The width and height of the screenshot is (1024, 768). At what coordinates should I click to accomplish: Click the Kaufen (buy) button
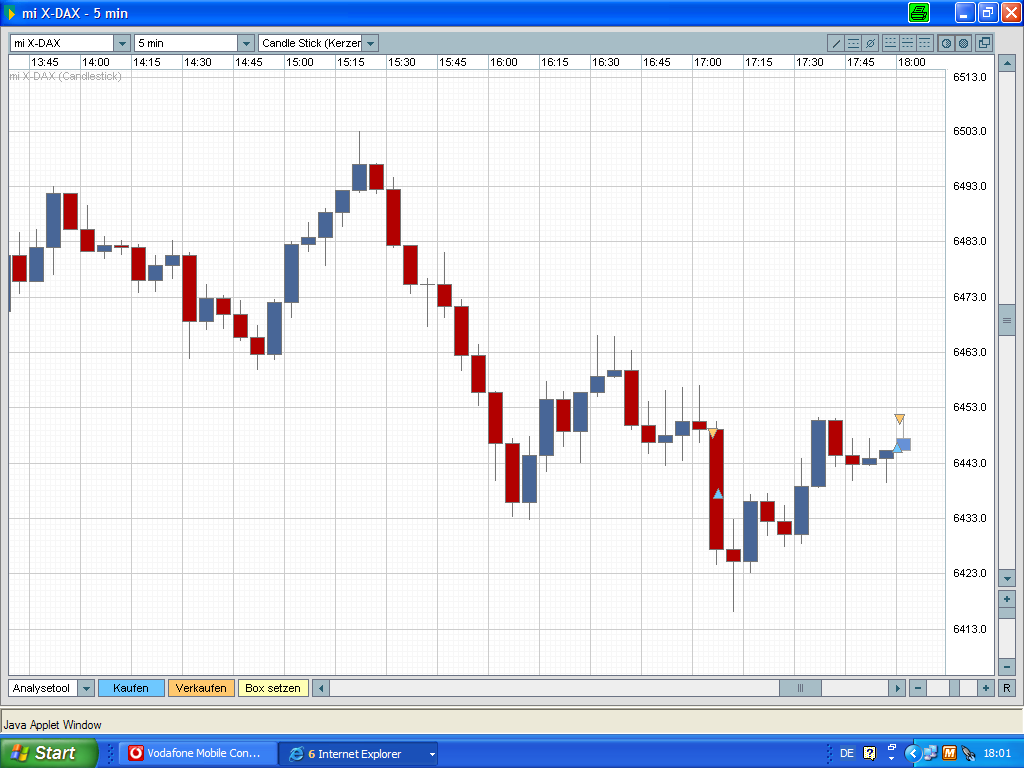[x=131, y=688]
